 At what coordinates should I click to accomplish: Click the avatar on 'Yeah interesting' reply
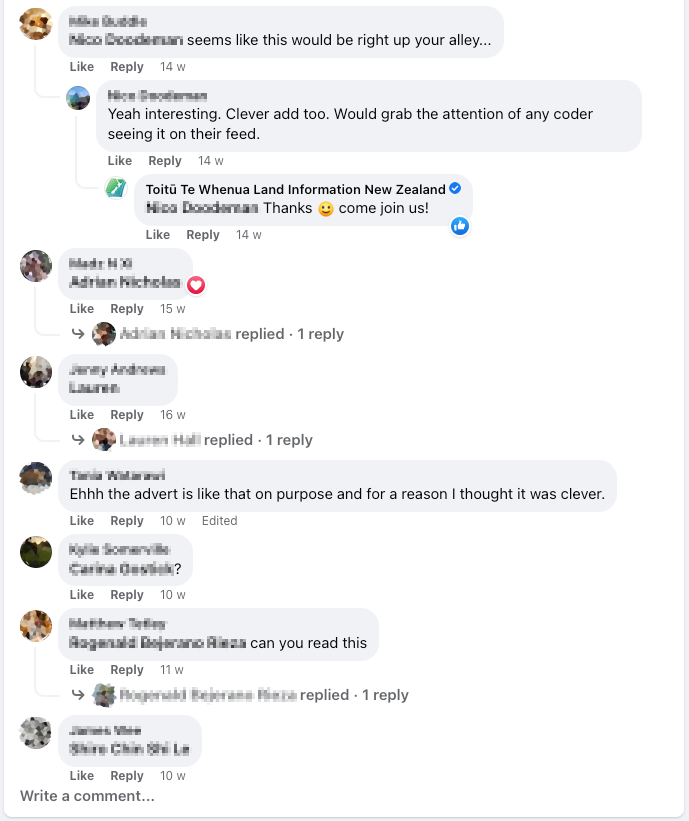click(x=79, y=98)
